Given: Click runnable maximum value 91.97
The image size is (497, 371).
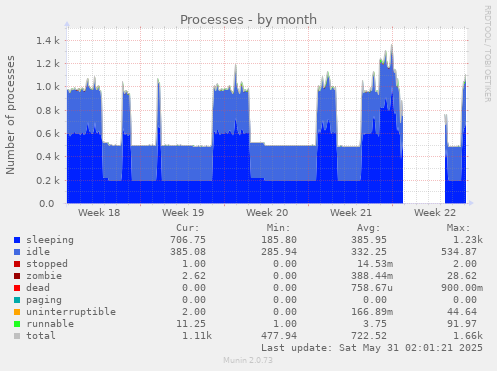Looking at the screenshot, I should click(x=462, y=324).
